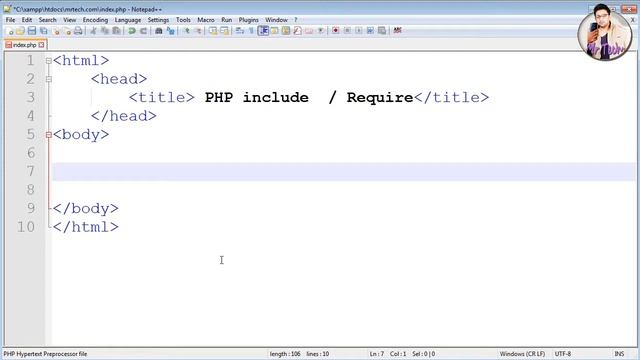
Task: Click 'length : 106' in status bar
Action: 285,354
